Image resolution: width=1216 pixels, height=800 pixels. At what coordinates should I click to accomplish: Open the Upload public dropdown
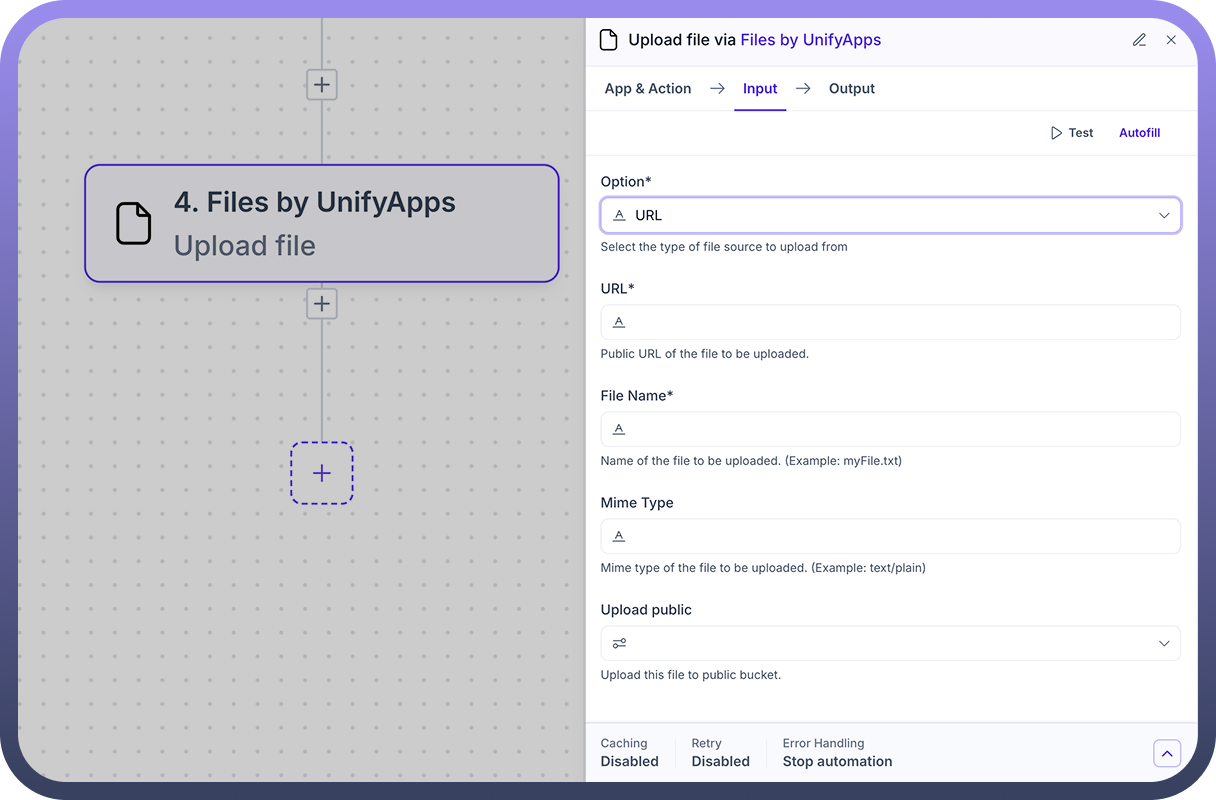(x=890, y=643)
